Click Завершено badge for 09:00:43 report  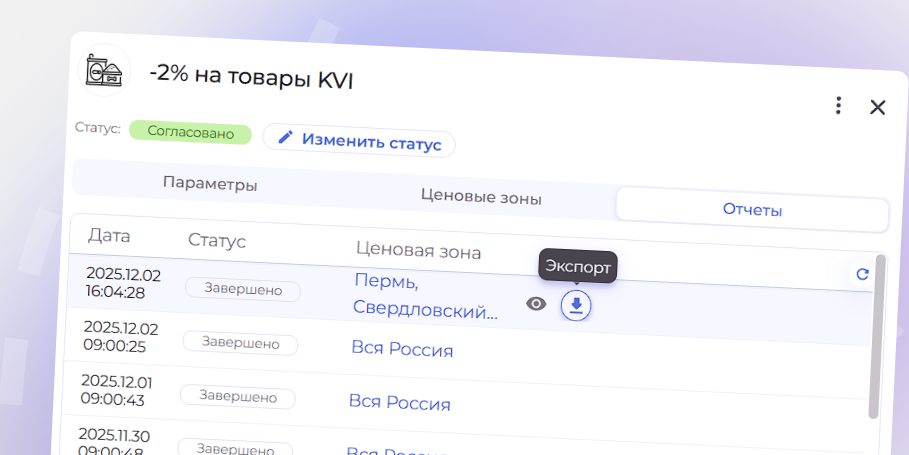238,396
